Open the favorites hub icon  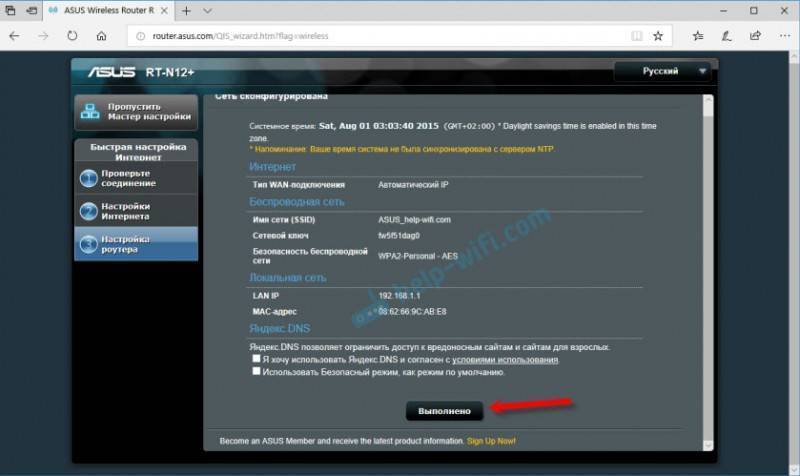coord(698,36)
